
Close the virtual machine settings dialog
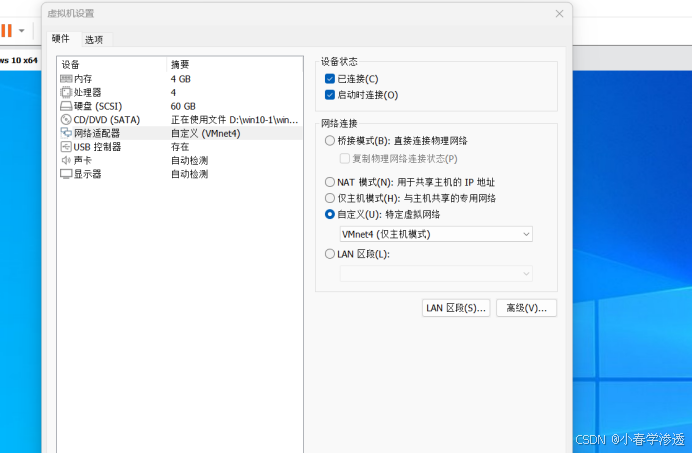tap(559, 14)
